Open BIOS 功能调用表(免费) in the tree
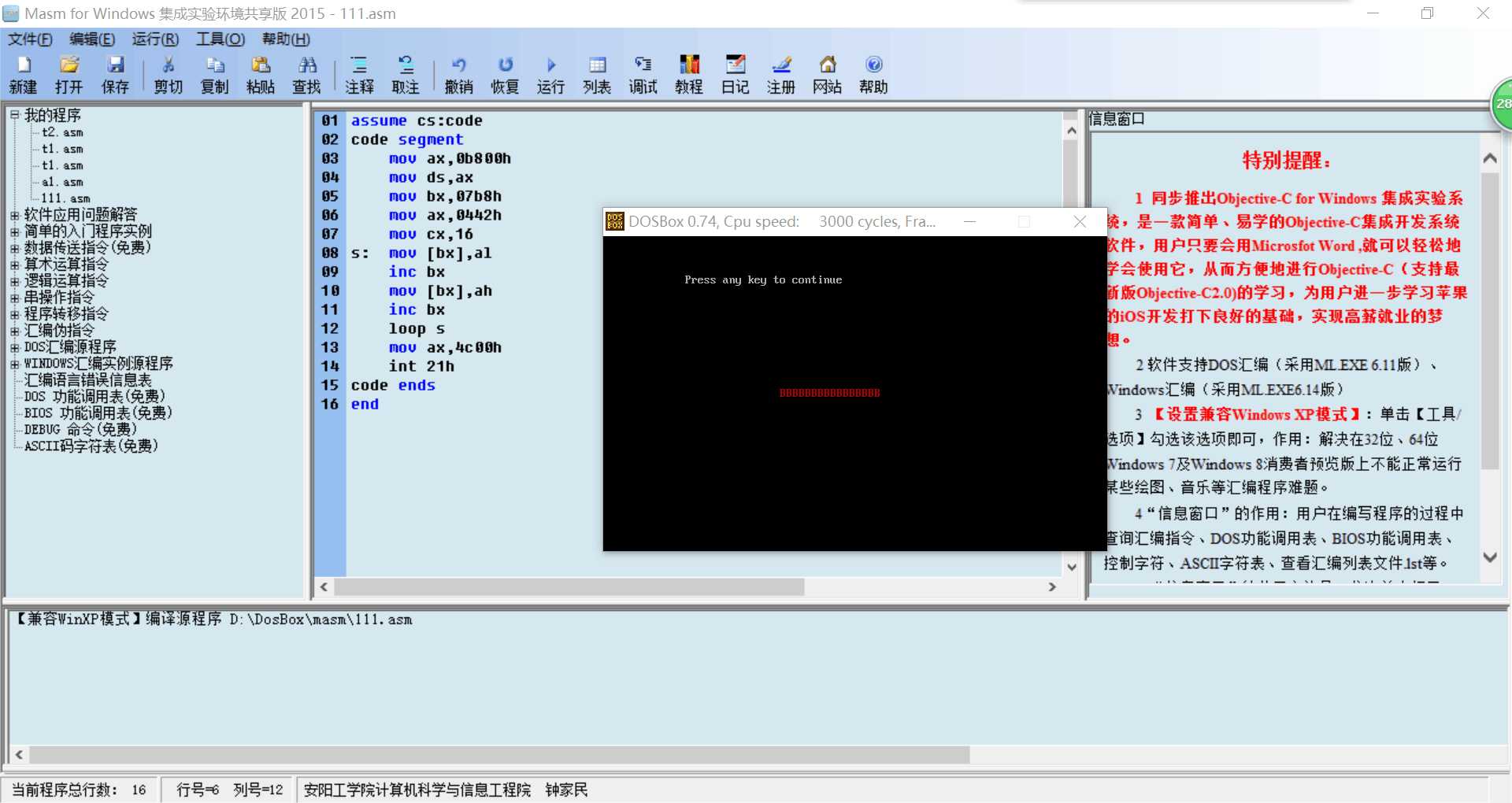Screen dimensions: 1512x803 pyautogui.click(x=98, y=413)
